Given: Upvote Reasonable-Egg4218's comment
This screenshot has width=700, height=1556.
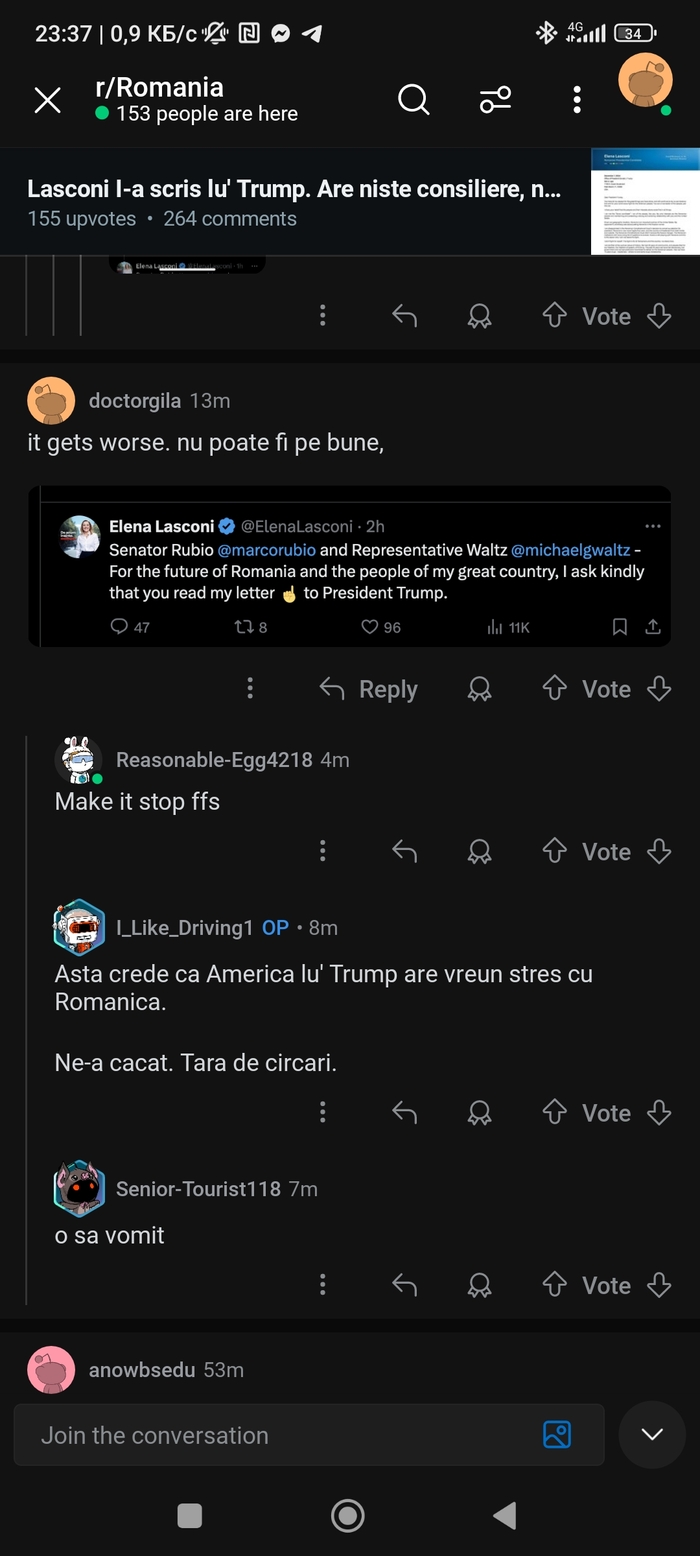Looking at the screenshot, I should [554, 851].
